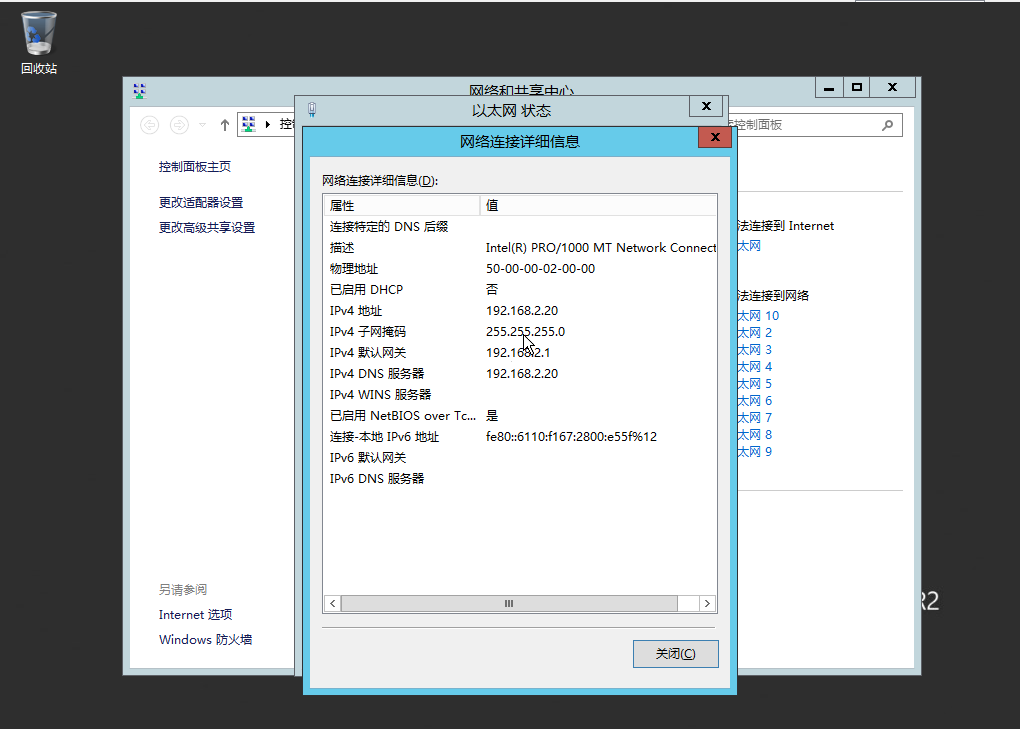This screenshot has height=729, width=1020.
Task: Expand the address bar breadcrumb arrow
Action: pos(268,124)
